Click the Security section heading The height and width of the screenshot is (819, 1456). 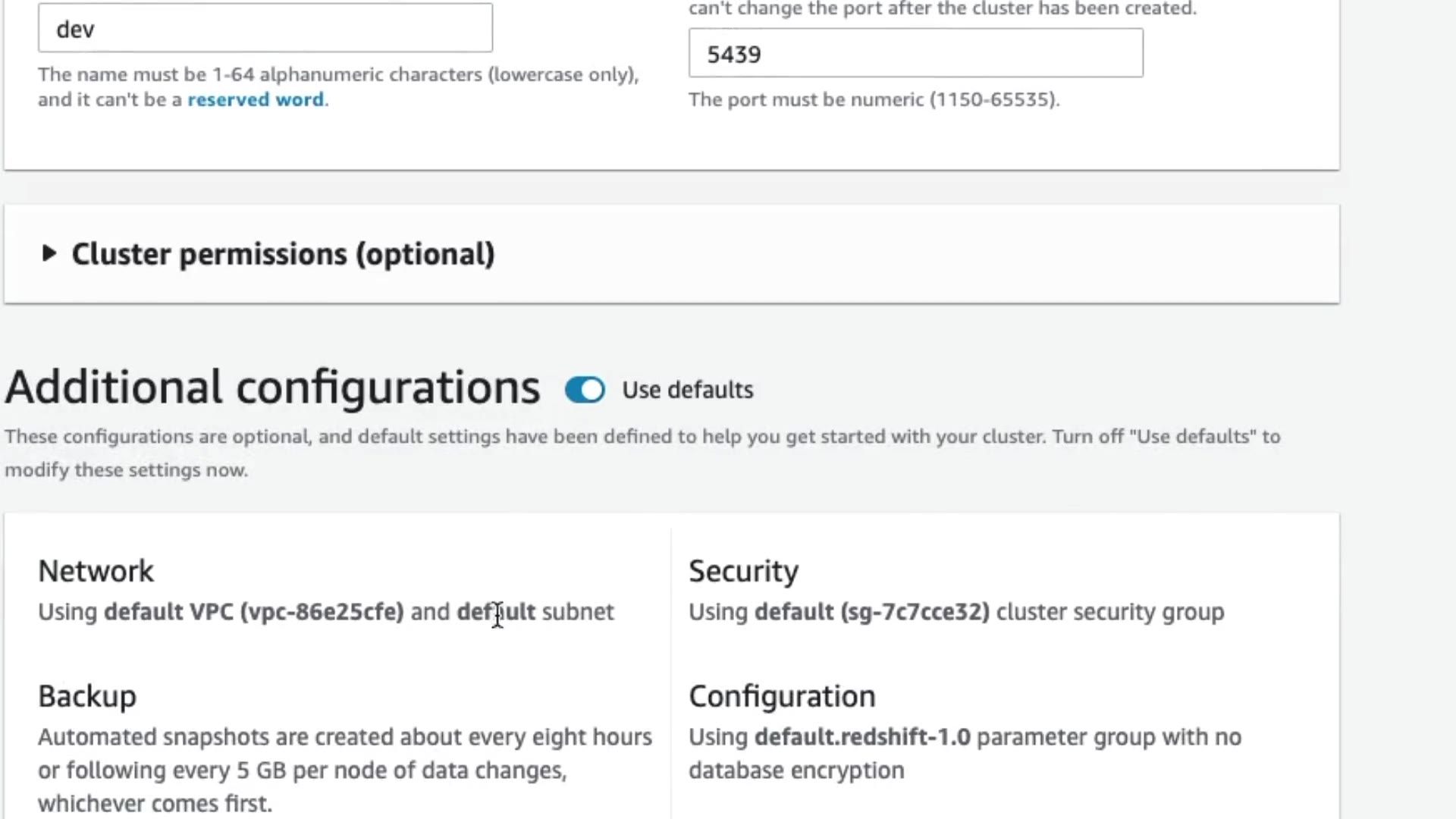pyautogui.click(x=743, y=571)
